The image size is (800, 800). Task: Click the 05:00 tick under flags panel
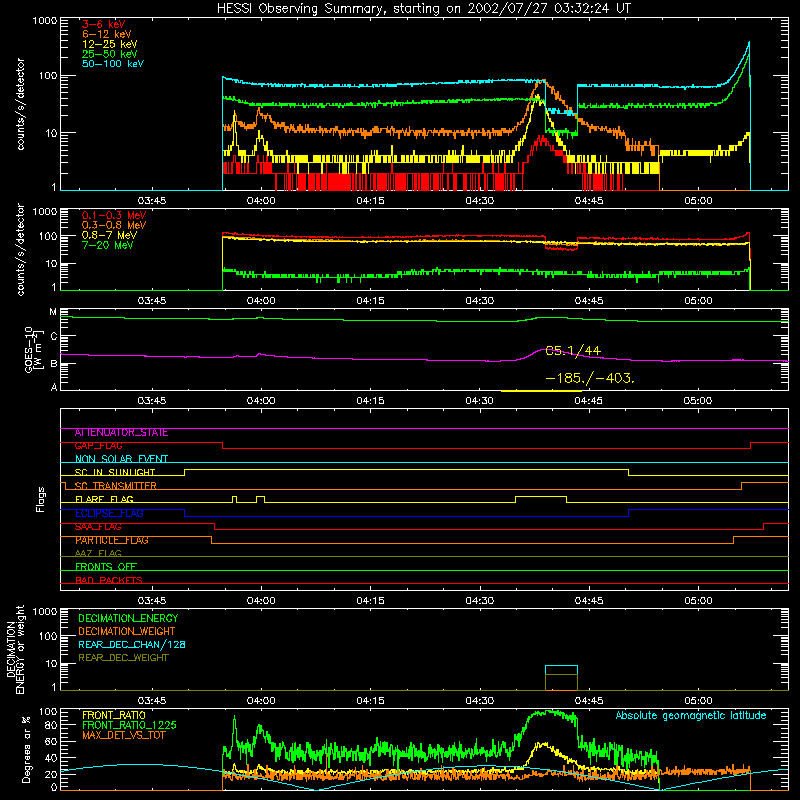tap(698, 601)
